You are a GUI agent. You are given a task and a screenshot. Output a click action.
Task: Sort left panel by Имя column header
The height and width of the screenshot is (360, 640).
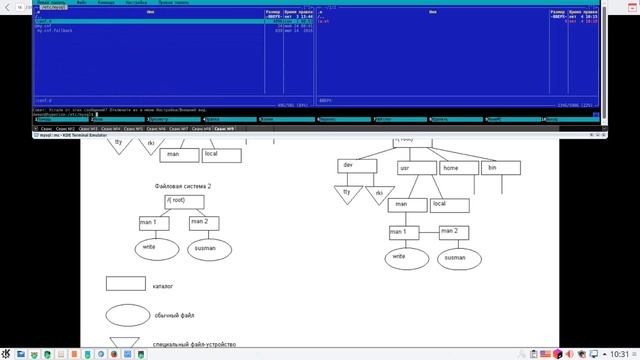[150, 12]
